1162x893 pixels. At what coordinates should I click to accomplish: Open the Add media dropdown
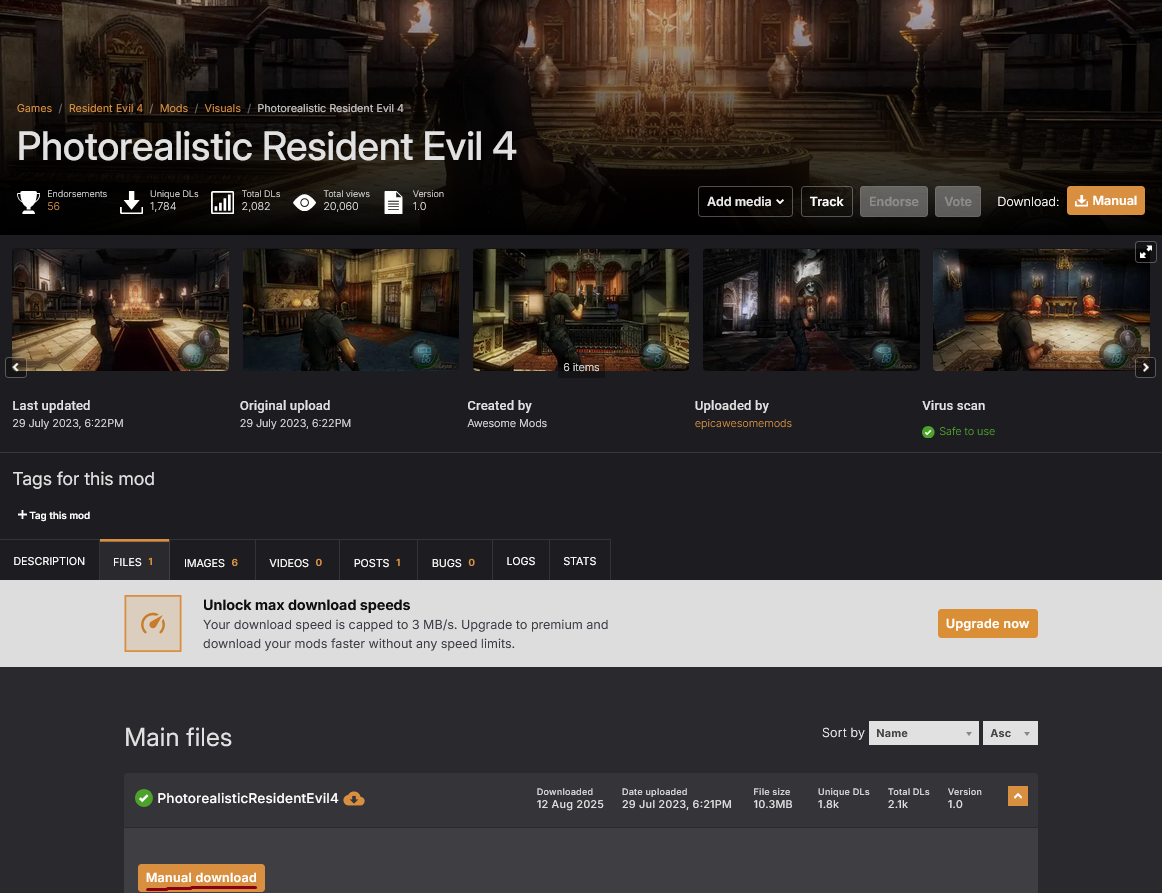click(745, 202)
